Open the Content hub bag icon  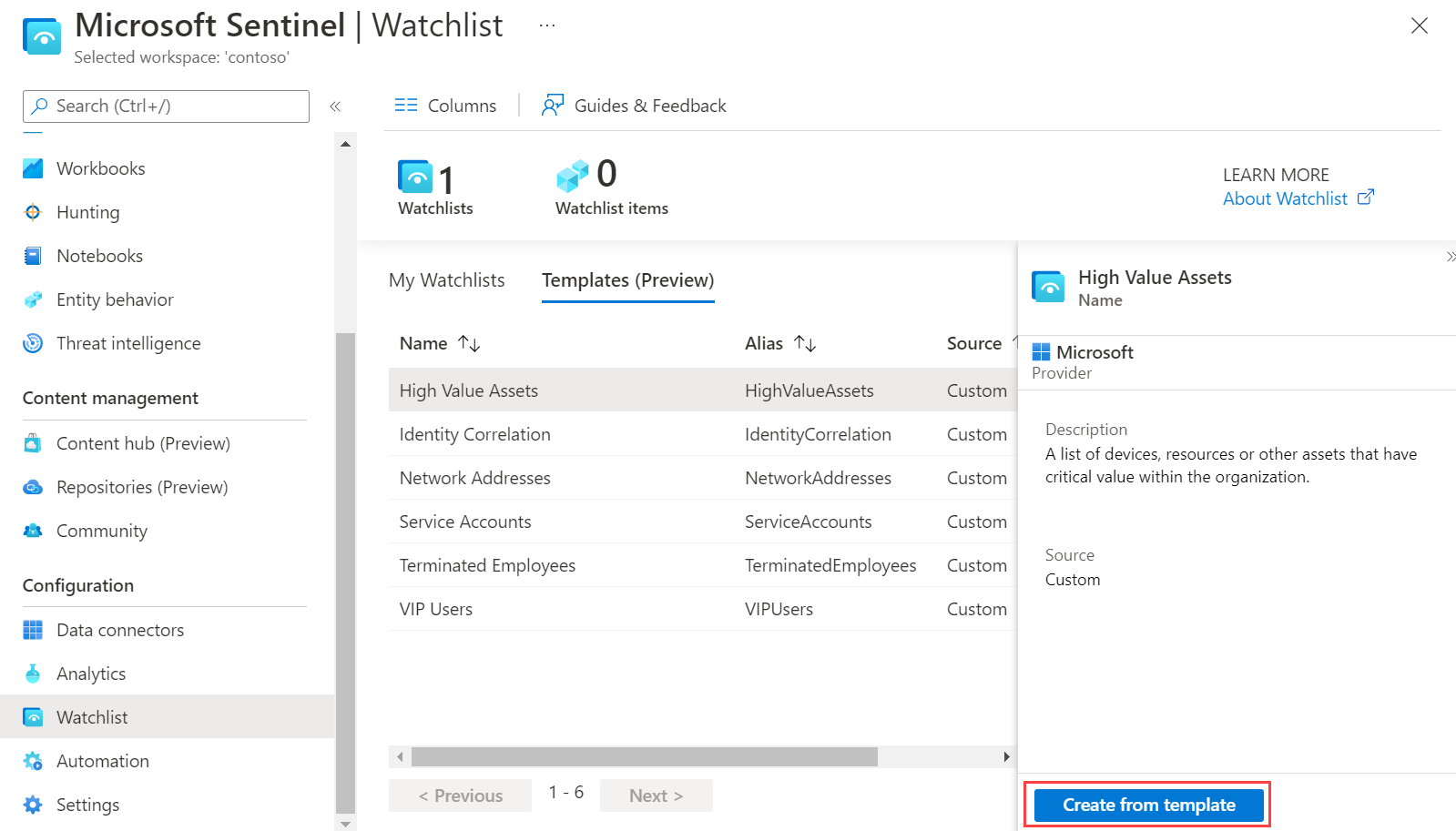click(33, 443)
